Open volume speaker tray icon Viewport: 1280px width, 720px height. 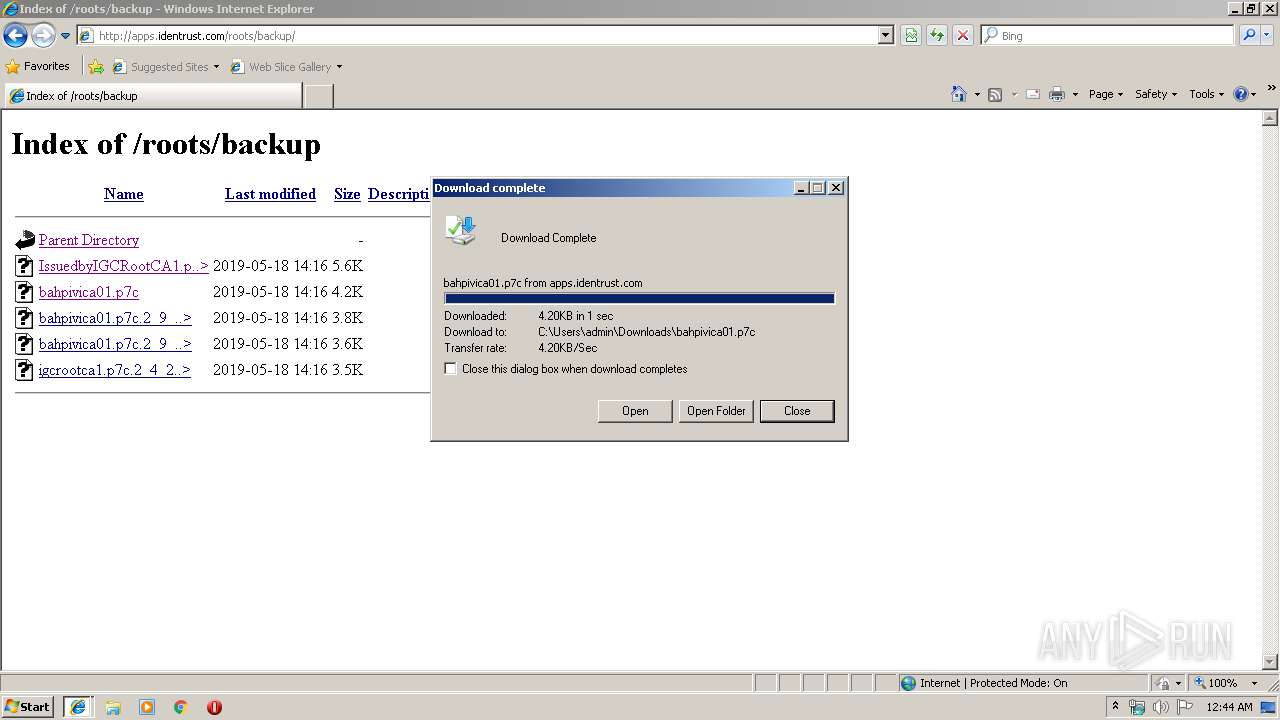point(1161,707)
